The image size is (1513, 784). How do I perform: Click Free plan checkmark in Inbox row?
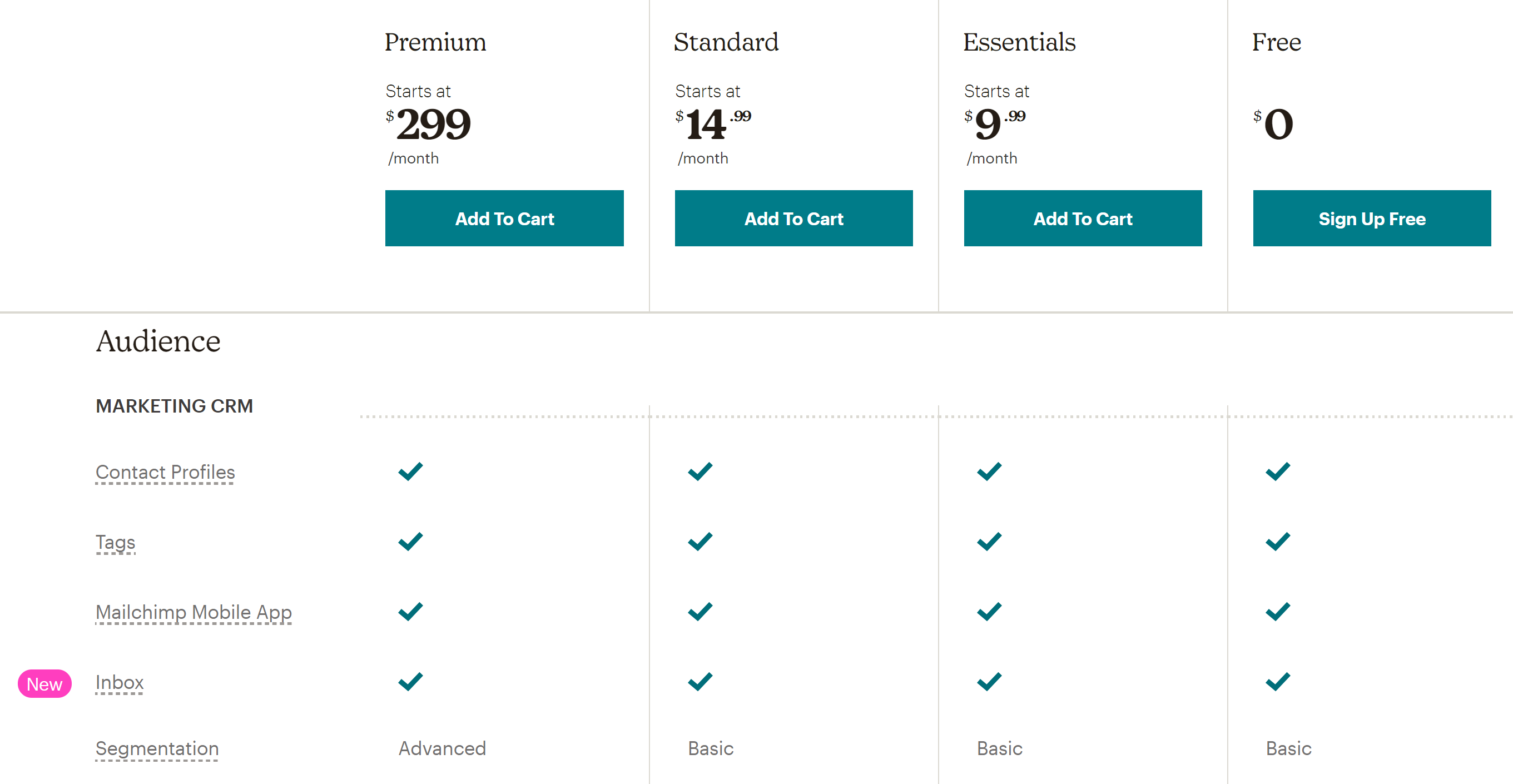tap(1278, 681)
